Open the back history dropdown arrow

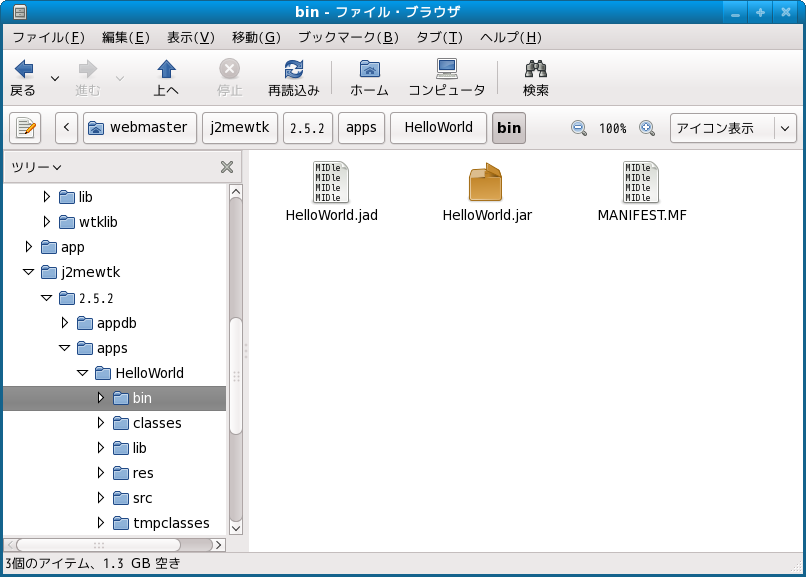point(54,79)
